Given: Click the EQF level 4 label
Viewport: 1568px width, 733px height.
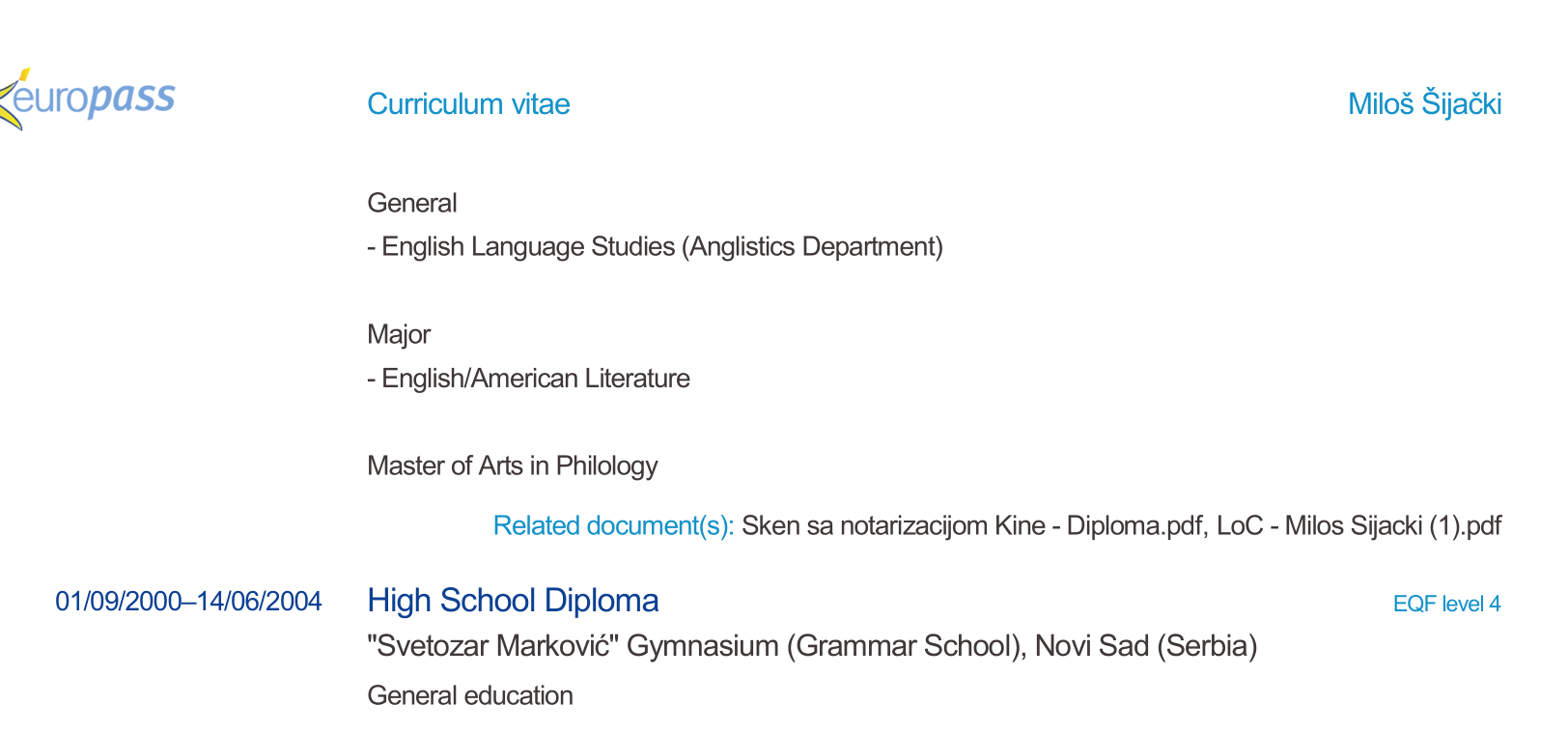Looking at the screenshot, I should 1446,605.
